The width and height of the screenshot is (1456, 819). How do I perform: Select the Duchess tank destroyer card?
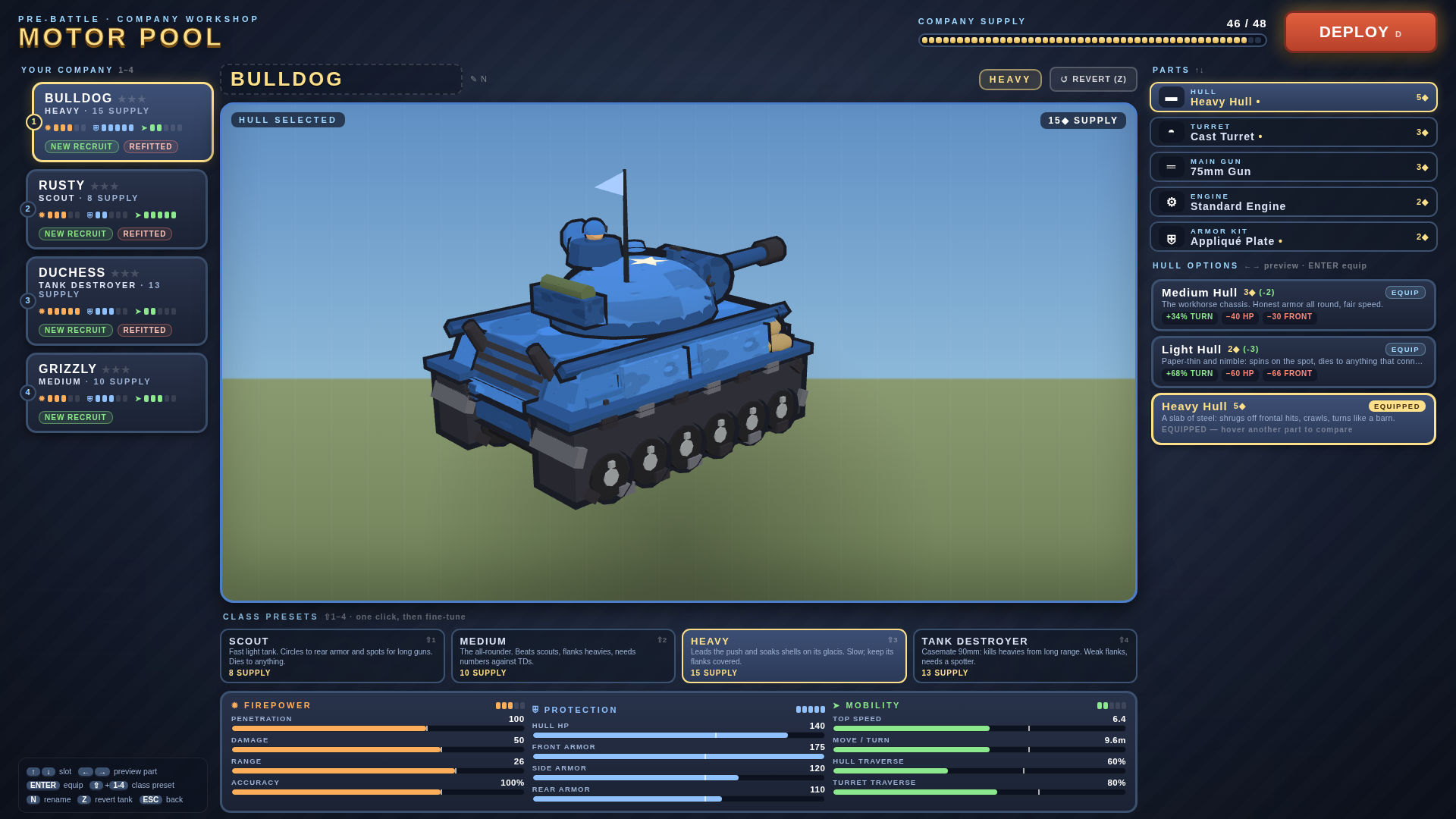point(117,301)
